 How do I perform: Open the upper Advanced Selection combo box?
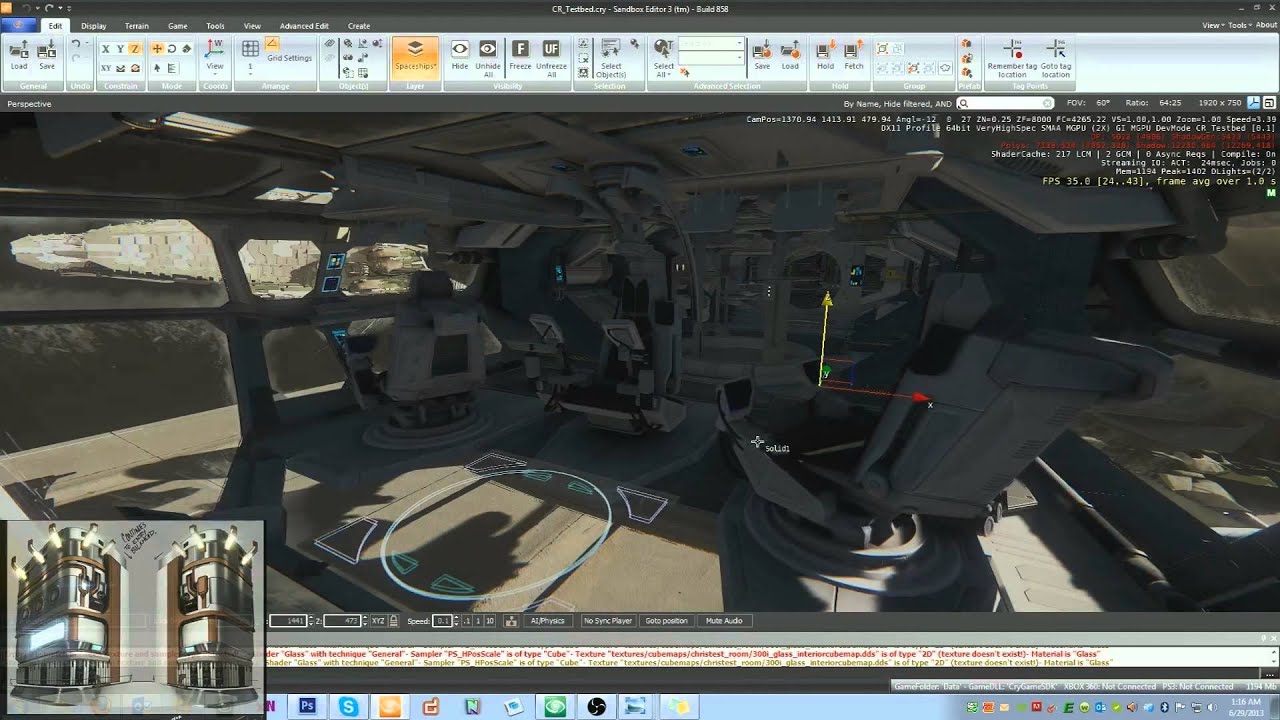(711, 44)
